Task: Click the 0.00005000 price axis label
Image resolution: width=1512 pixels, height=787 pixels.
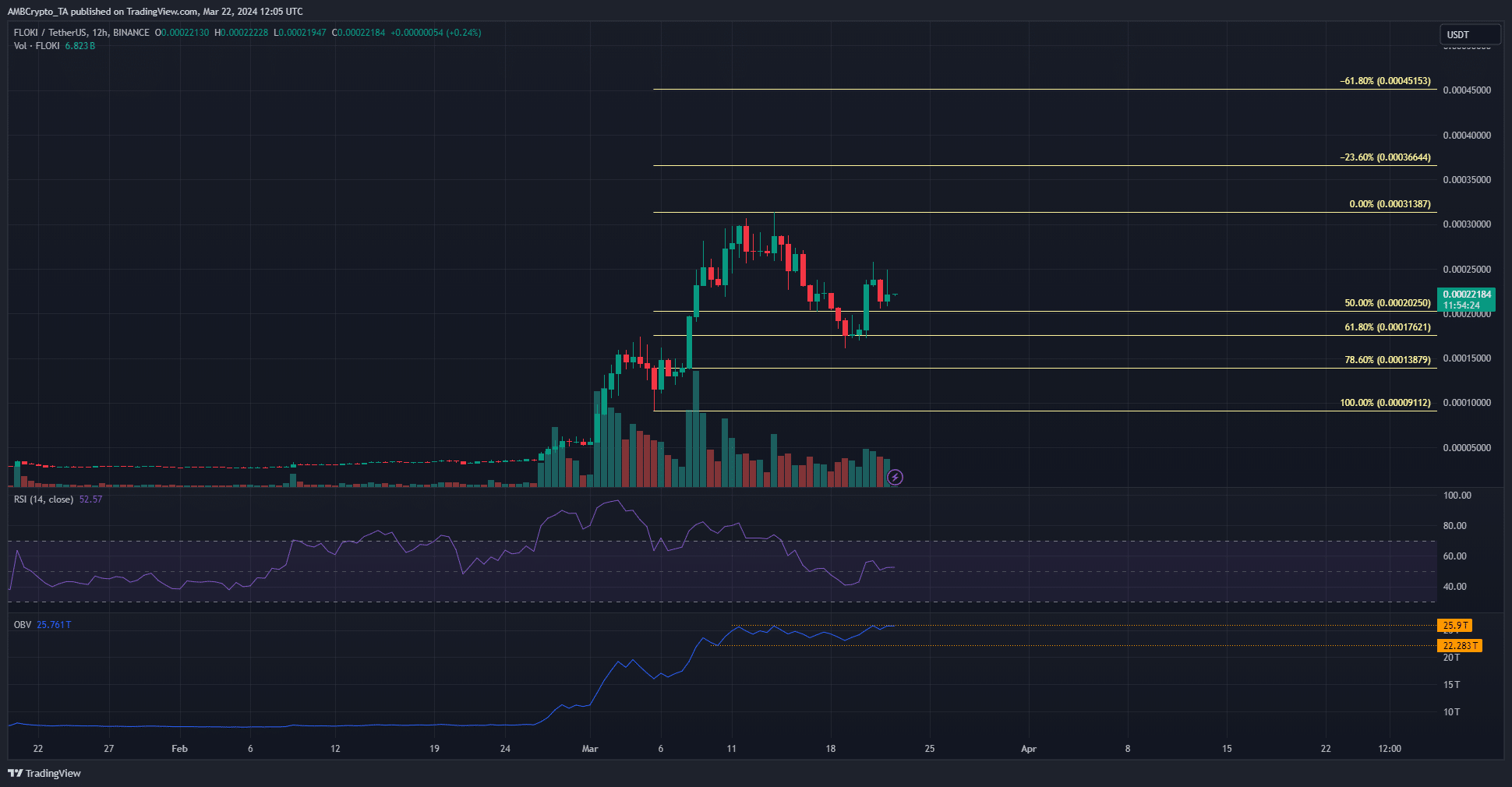Action: point(1467,448)
